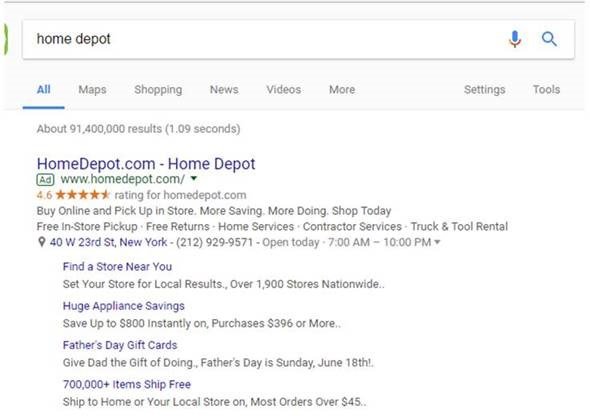
Task: Switch to the Maps tab
Action: pos(92,90)
